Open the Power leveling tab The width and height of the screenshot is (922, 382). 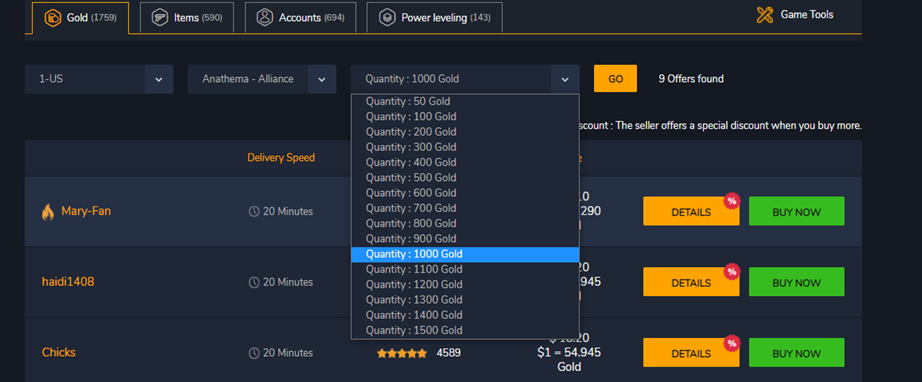[435, 18]
